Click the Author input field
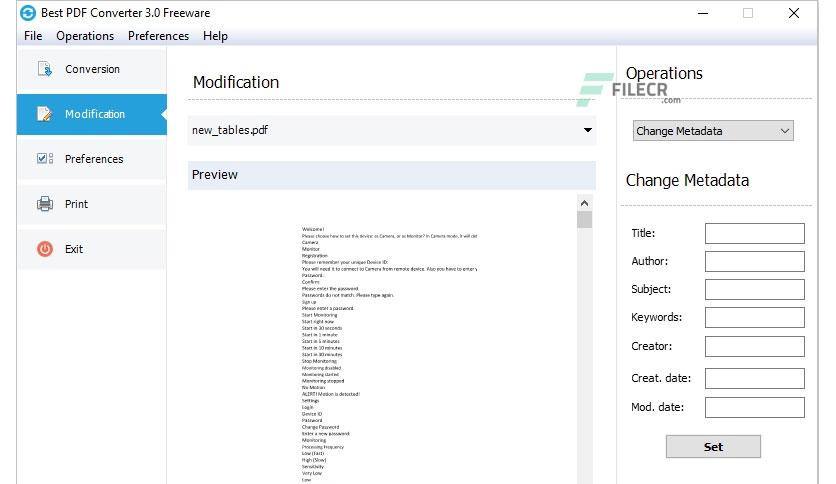 tap(754, 261)
